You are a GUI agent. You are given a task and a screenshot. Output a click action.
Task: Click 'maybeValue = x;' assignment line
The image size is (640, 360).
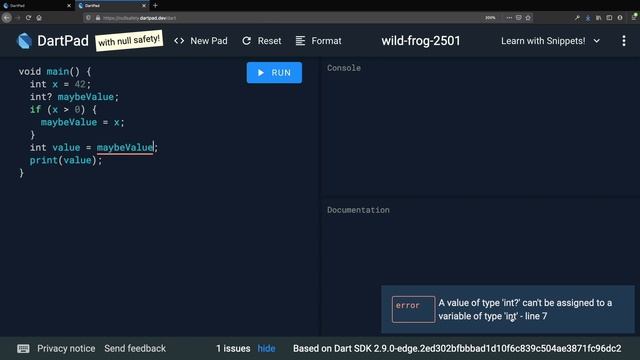[x=82, y=122]
